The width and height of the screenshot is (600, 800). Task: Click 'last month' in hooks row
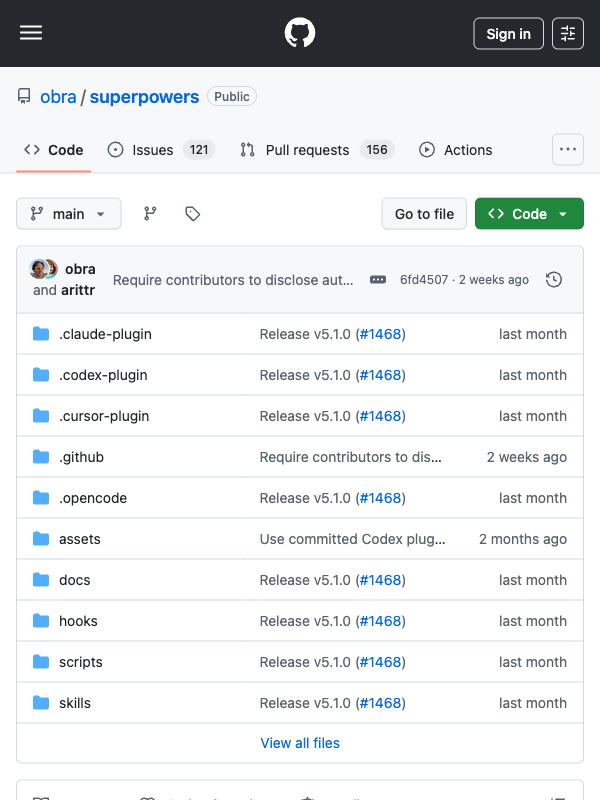point(533,621)
